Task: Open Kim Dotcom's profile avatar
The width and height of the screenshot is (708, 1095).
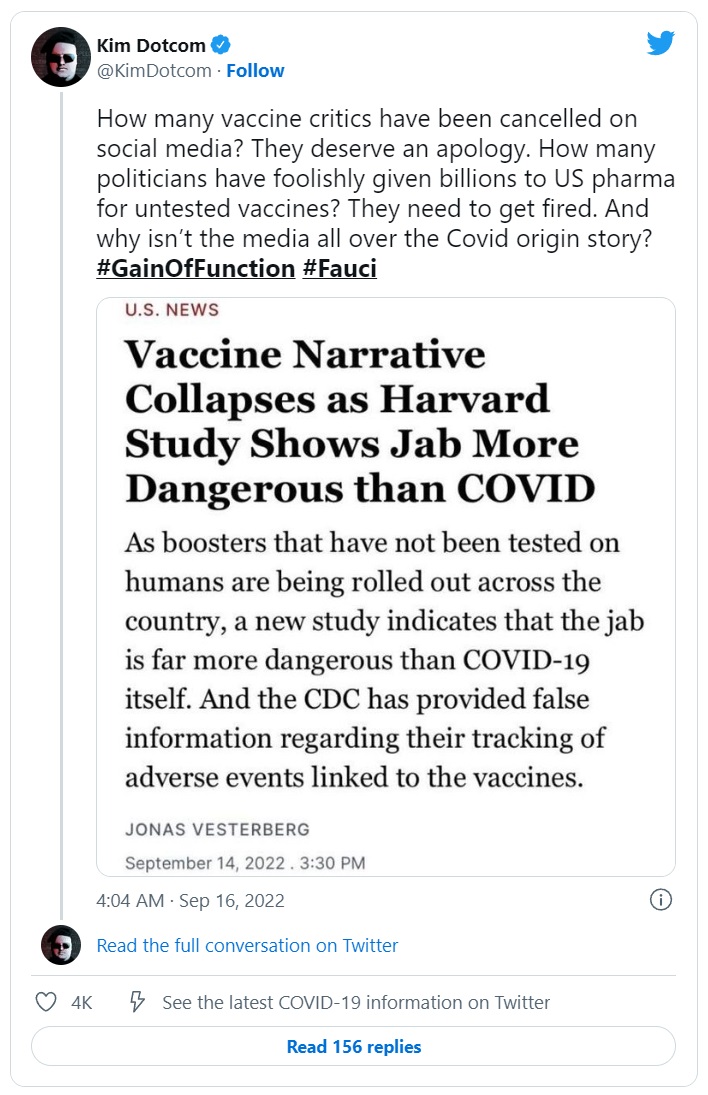Action: click(62, 58)
